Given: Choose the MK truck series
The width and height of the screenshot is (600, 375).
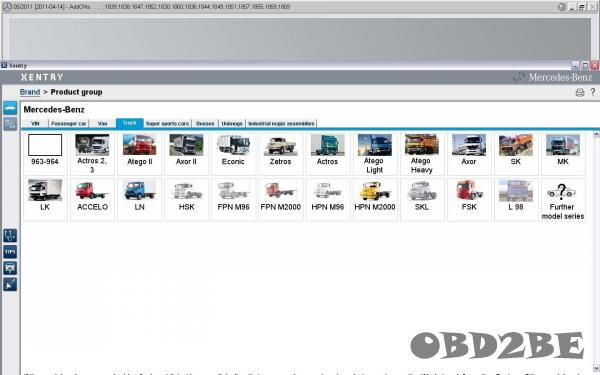Looking at the screenshot, I should tap(563, 154).
